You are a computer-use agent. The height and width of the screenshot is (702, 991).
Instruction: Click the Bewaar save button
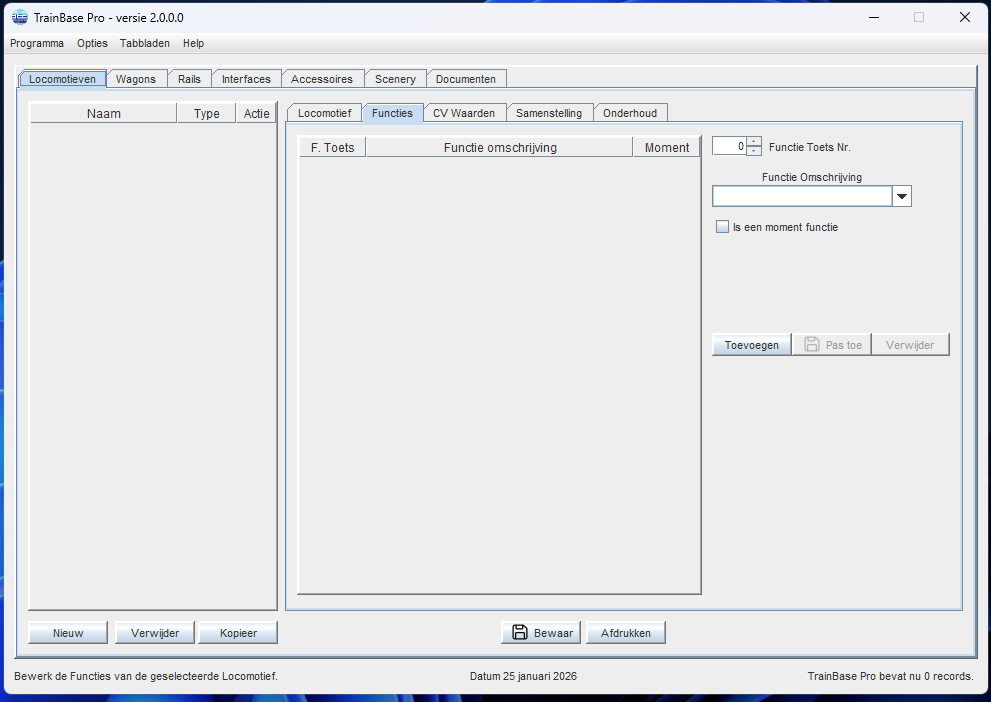point(541,633)
